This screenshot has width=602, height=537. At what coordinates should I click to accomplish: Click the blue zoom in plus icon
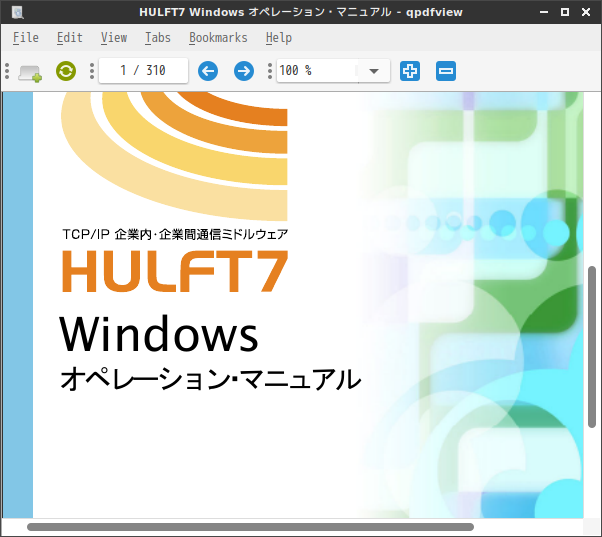410,71
